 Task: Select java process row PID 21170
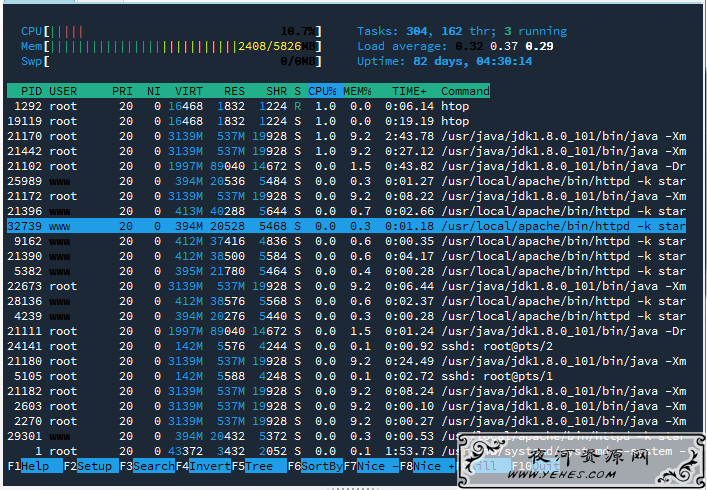pos(346,136)
